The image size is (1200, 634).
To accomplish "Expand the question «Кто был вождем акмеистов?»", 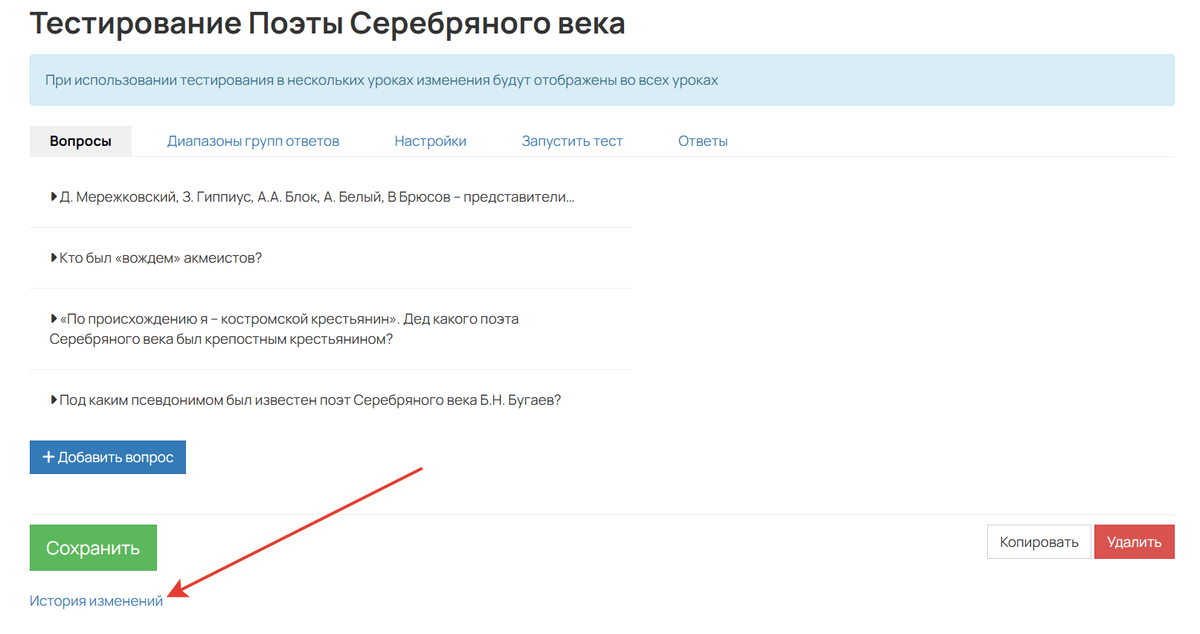I will coord(156,258).
